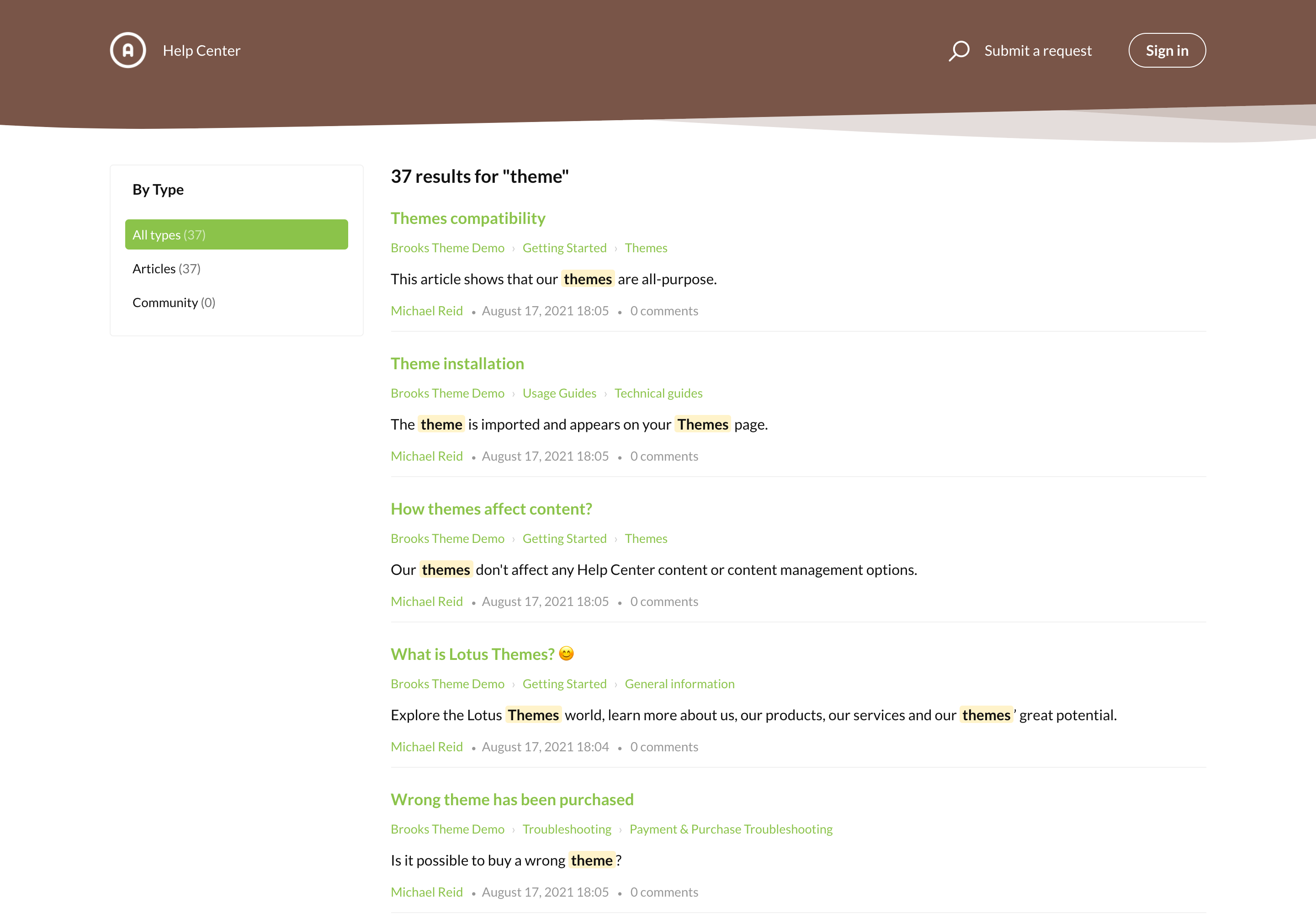Click the circular Help Center logo icon
The image size is (1316, 914).
[x=127, y=50]
